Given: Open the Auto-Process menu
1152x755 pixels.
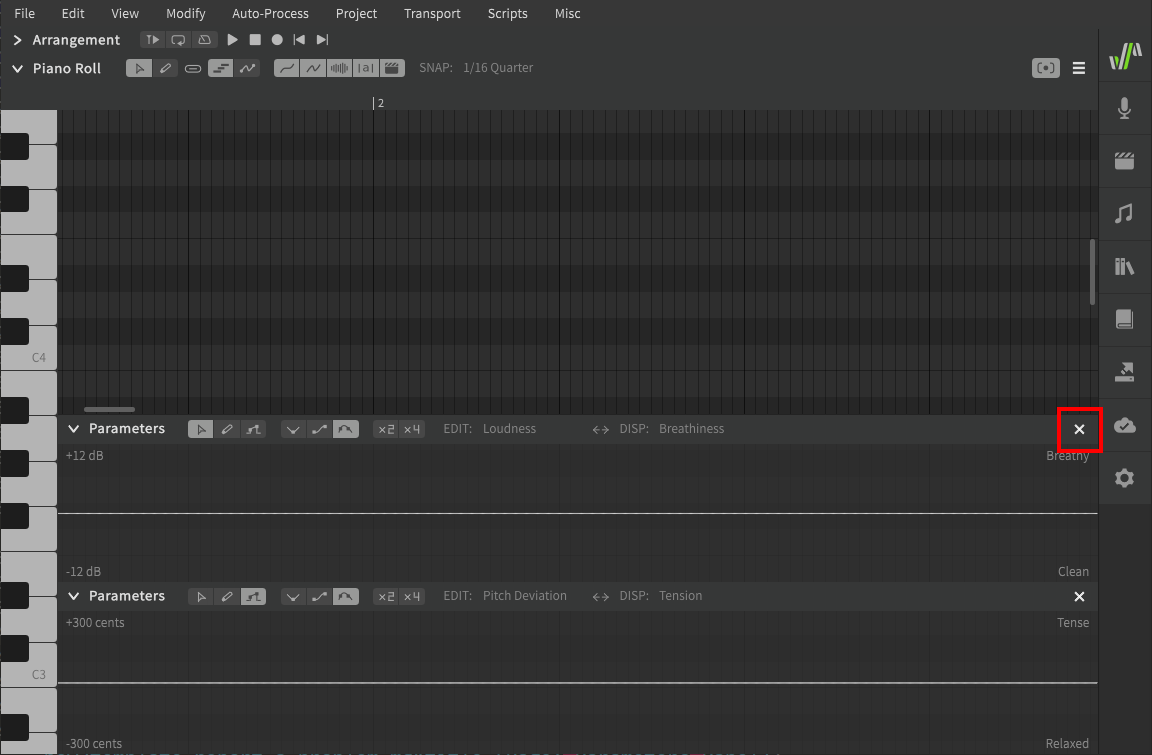Looking at the screenshot, I should point(270,13).
